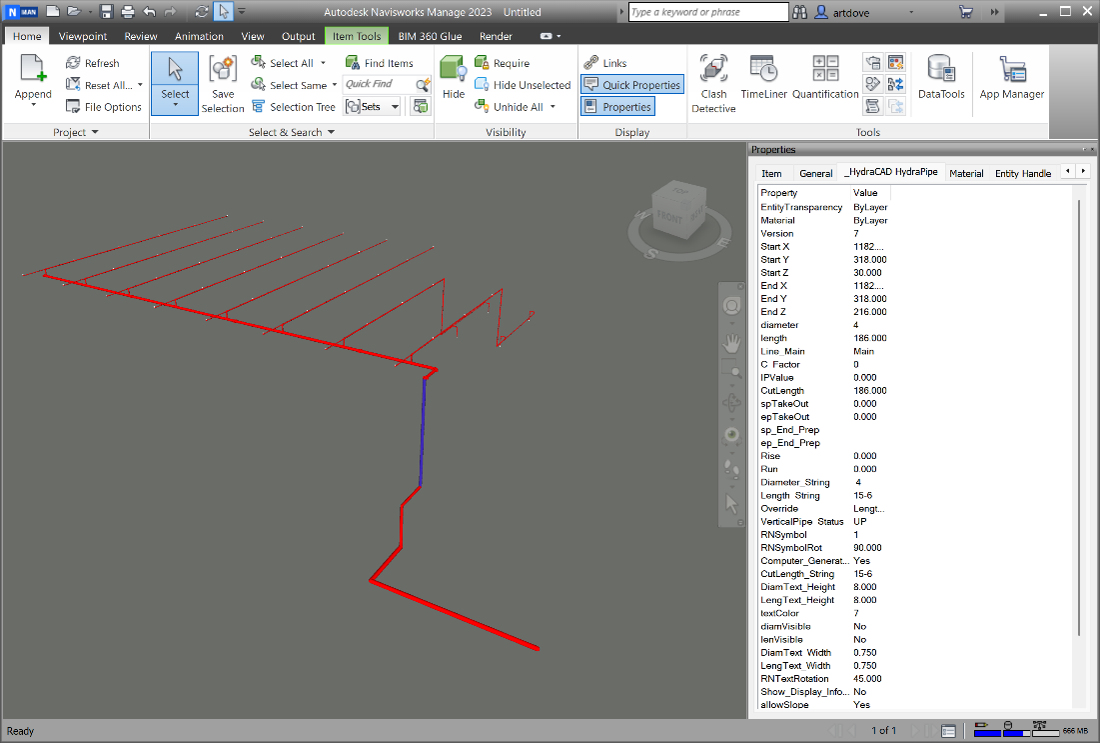Open Select All dropdown arrow

(x=323, y=62)
